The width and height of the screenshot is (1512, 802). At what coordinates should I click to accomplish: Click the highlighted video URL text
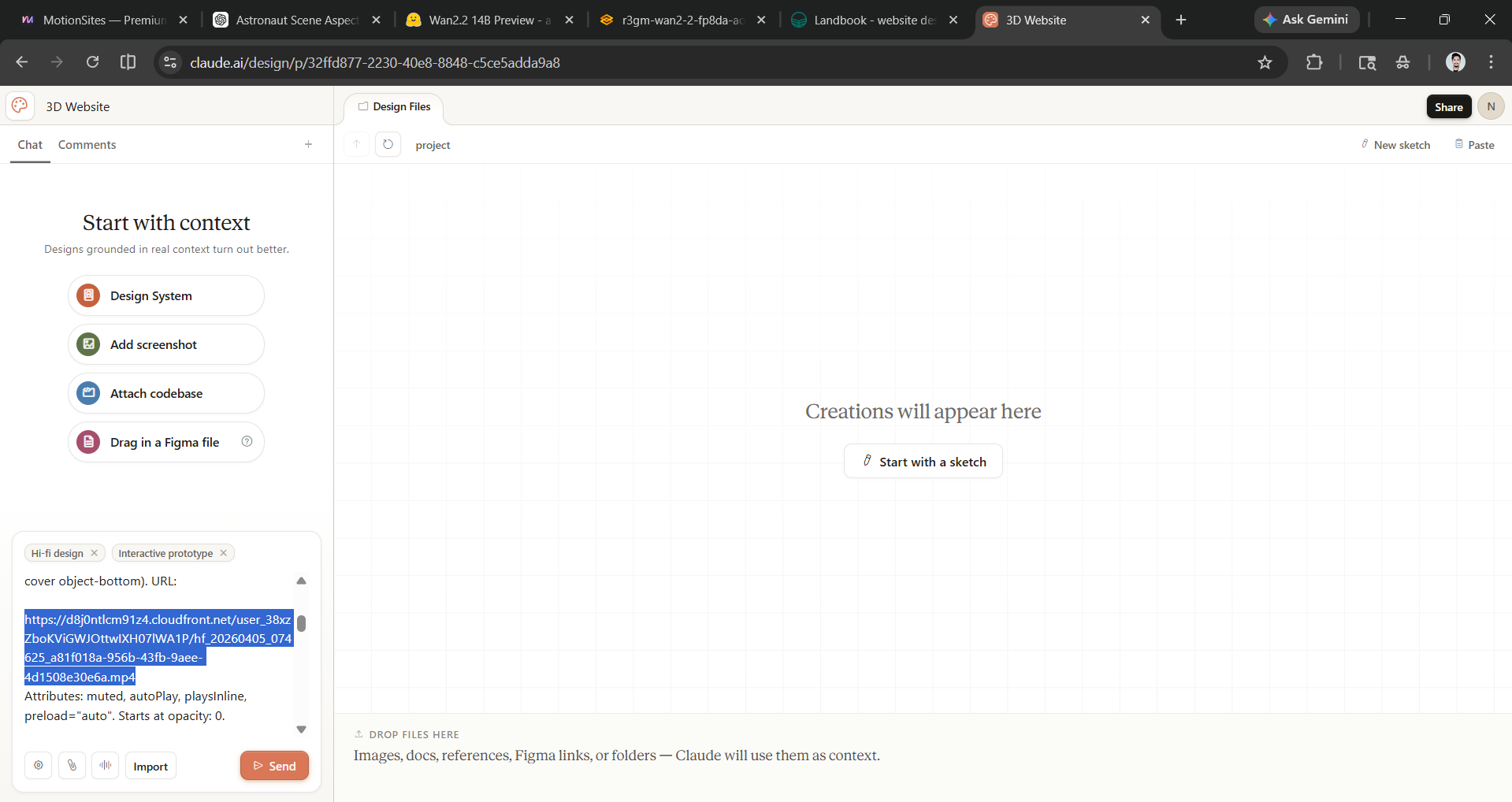click(158, 648)
